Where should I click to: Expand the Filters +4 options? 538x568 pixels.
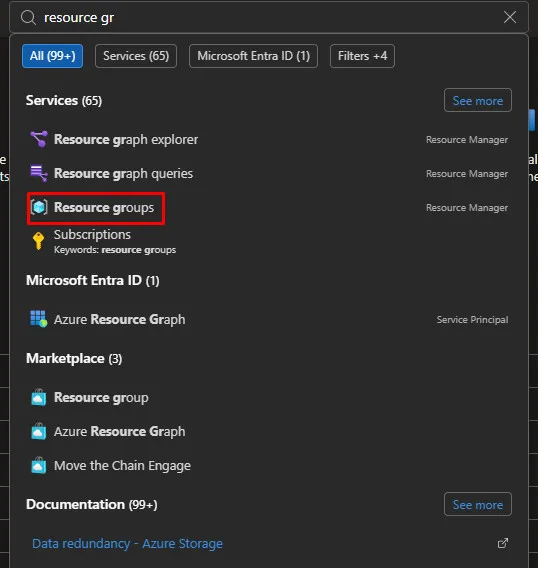coord(362,56)
